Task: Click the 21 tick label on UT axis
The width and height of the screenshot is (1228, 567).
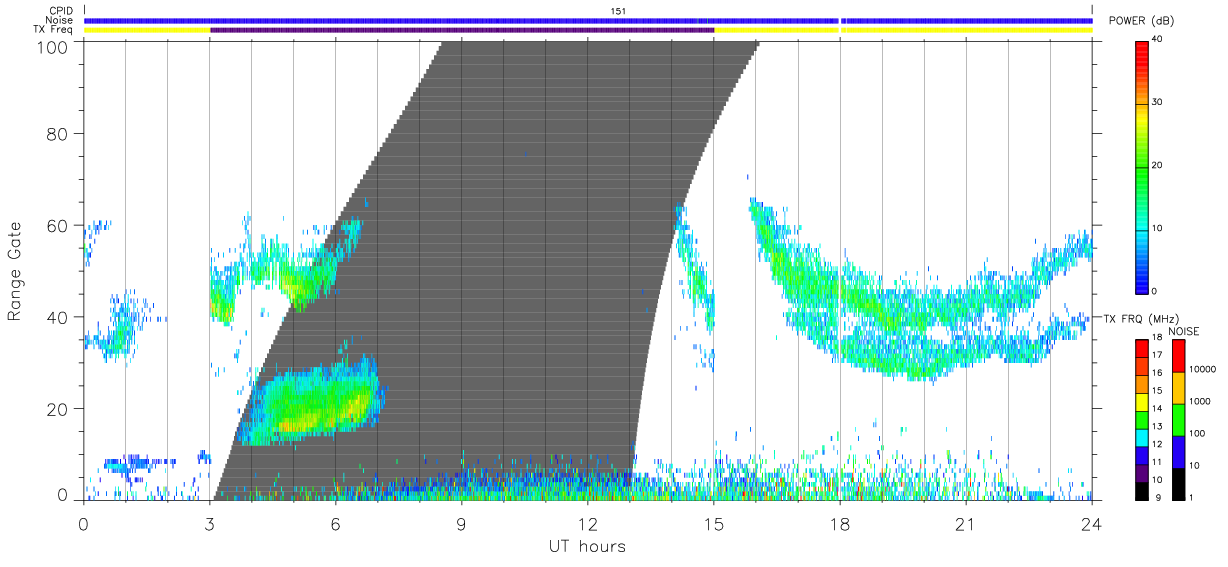Action: [x=965, y=523]
